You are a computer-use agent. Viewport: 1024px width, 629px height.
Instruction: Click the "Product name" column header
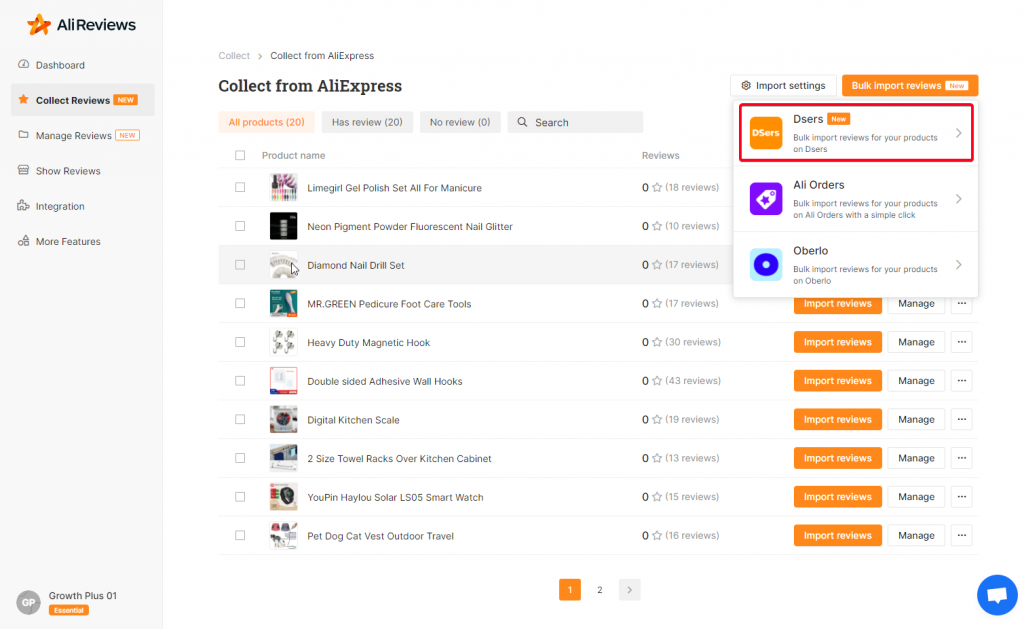click(x=293, y=155)
